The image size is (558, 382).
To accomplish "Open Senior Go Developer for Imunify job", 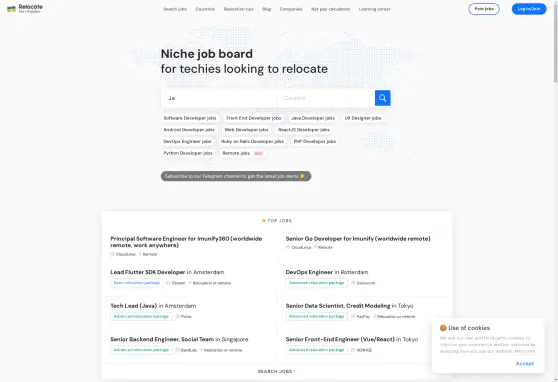I will point(358,239).
